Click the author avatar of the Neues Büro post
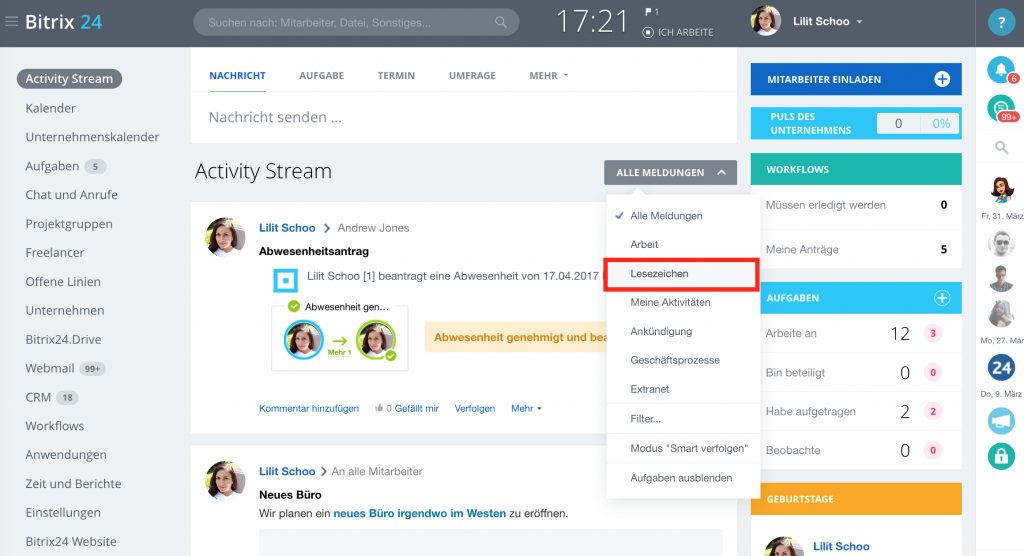Screen dimensions: 1024x556 tap(225, 481)
